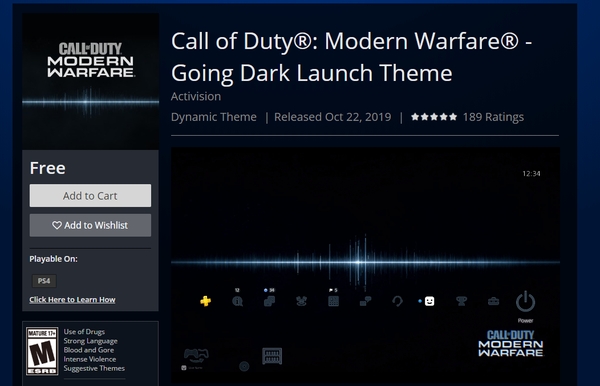Click the trophies cup icon in preview

(461, 301)
